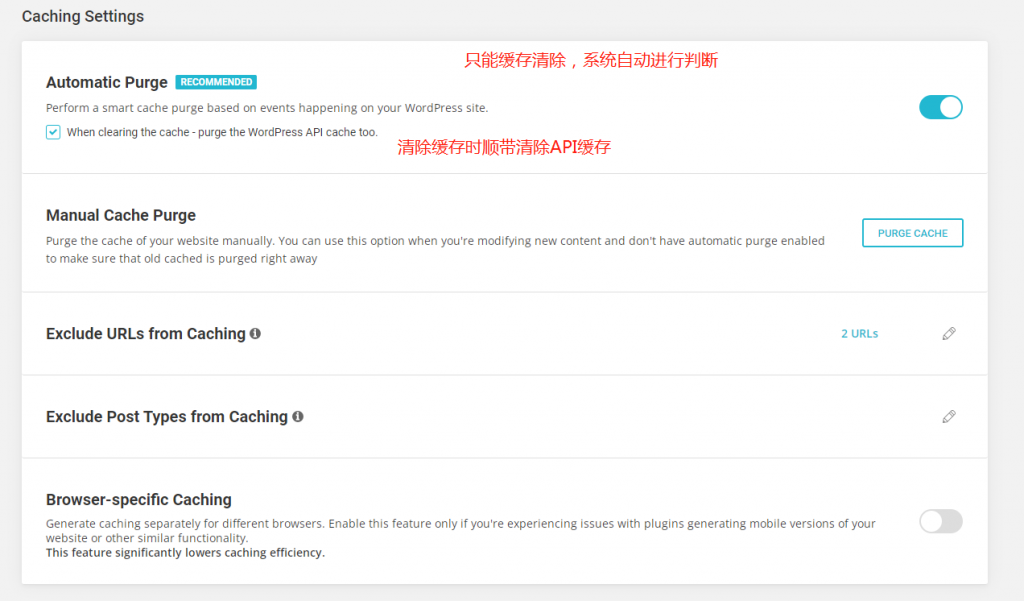Disable the Automatic Purge switch

coord(940,107)
